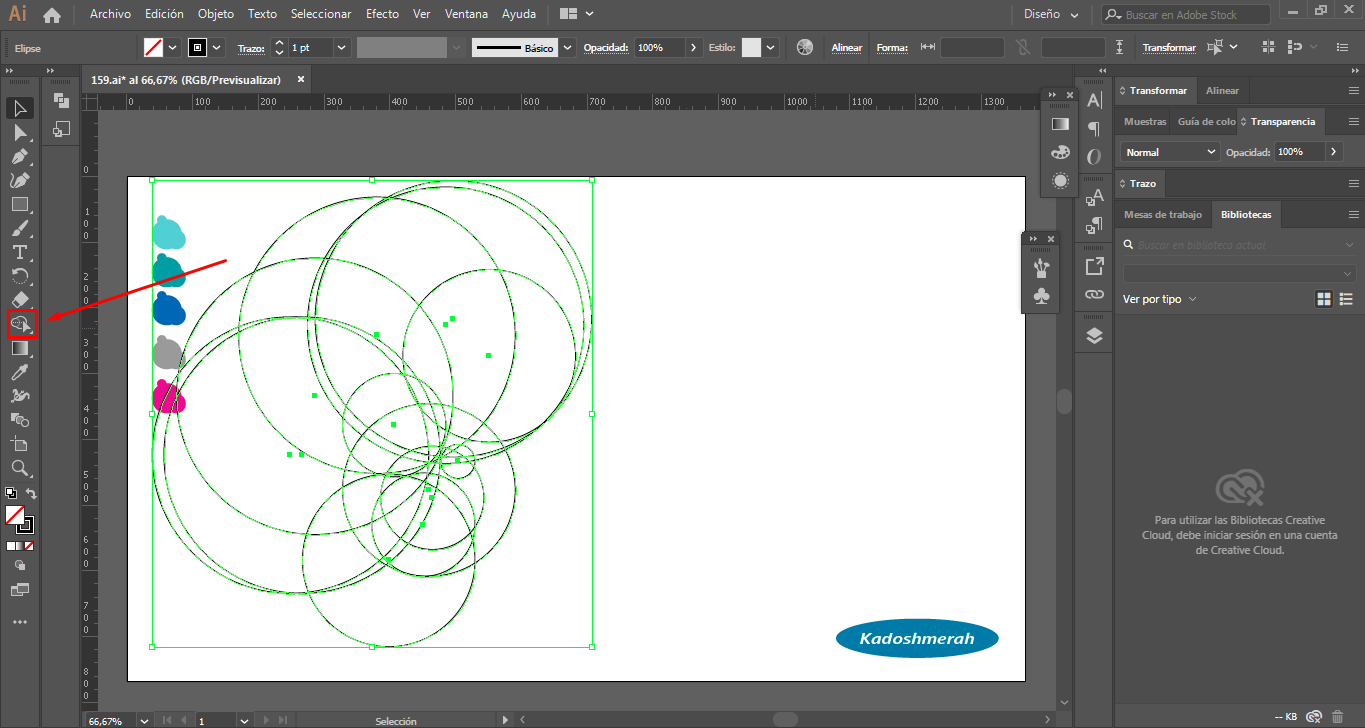Toggle the constrain width and height proportions link

coord(1022,47)
